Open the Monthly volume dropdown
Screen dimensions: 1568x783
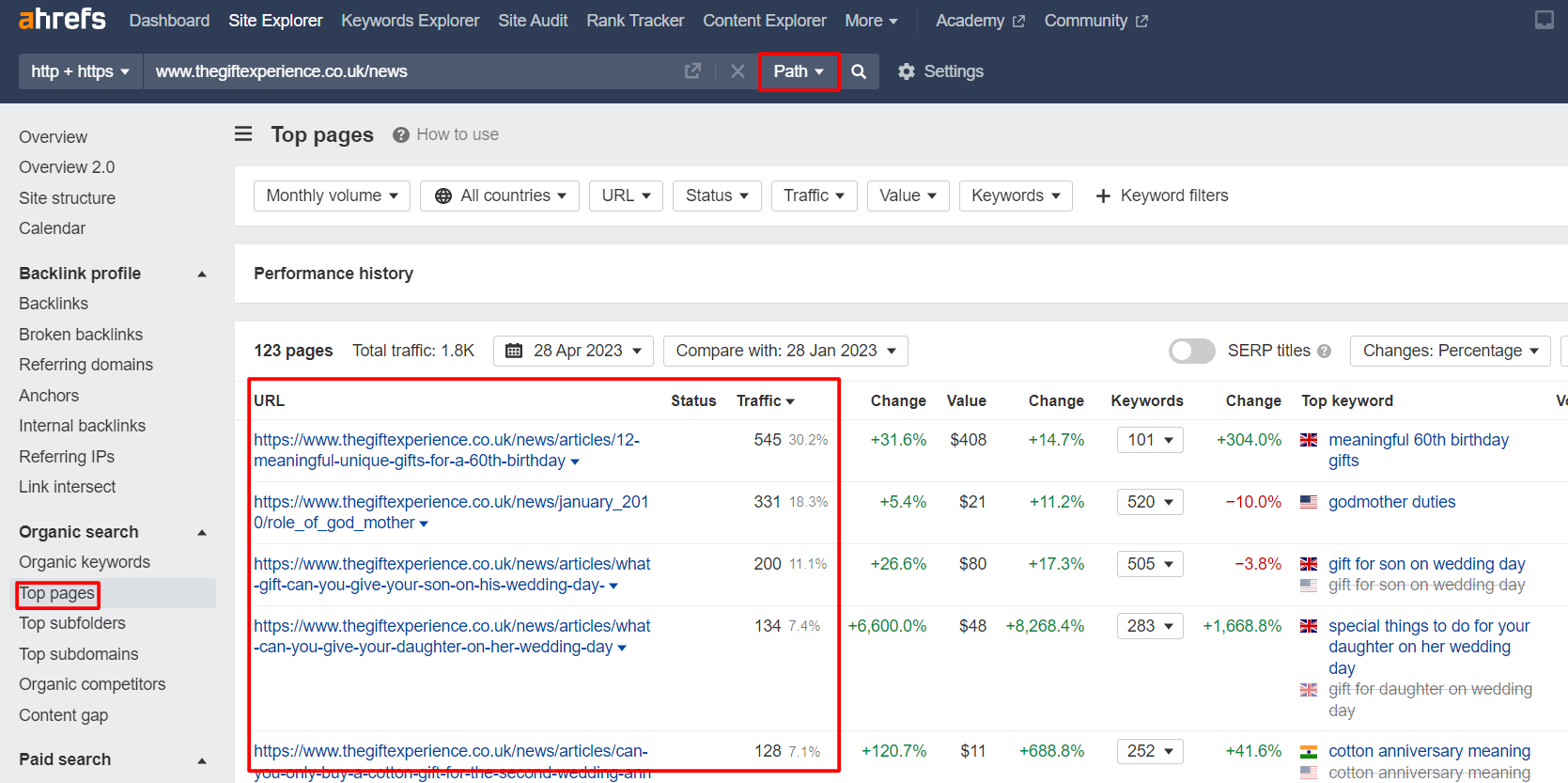pyautogui.click(x=332, y=196)
